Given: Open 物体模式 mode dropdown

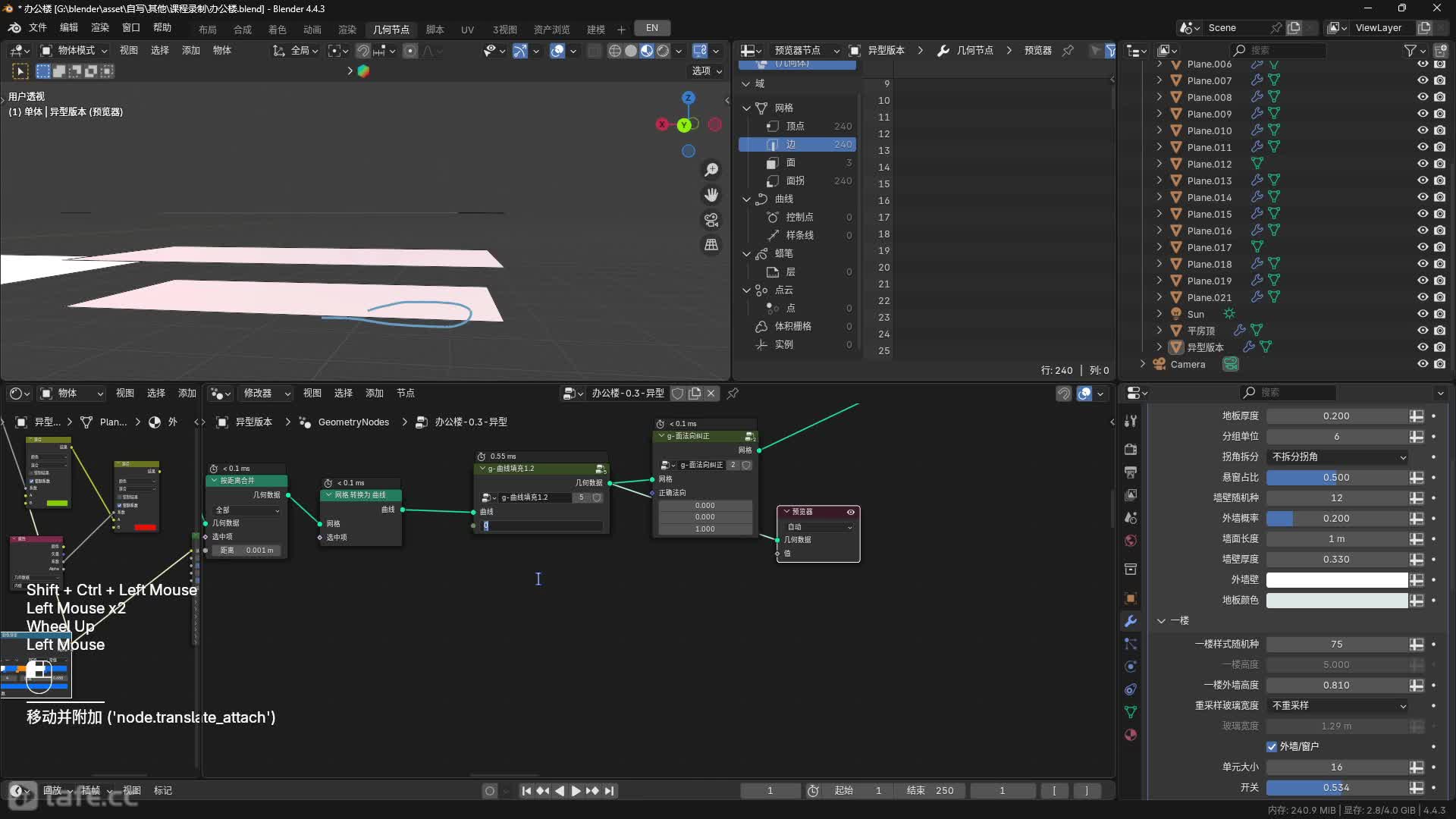Looking at the screenshot, I should pos(74,51).
